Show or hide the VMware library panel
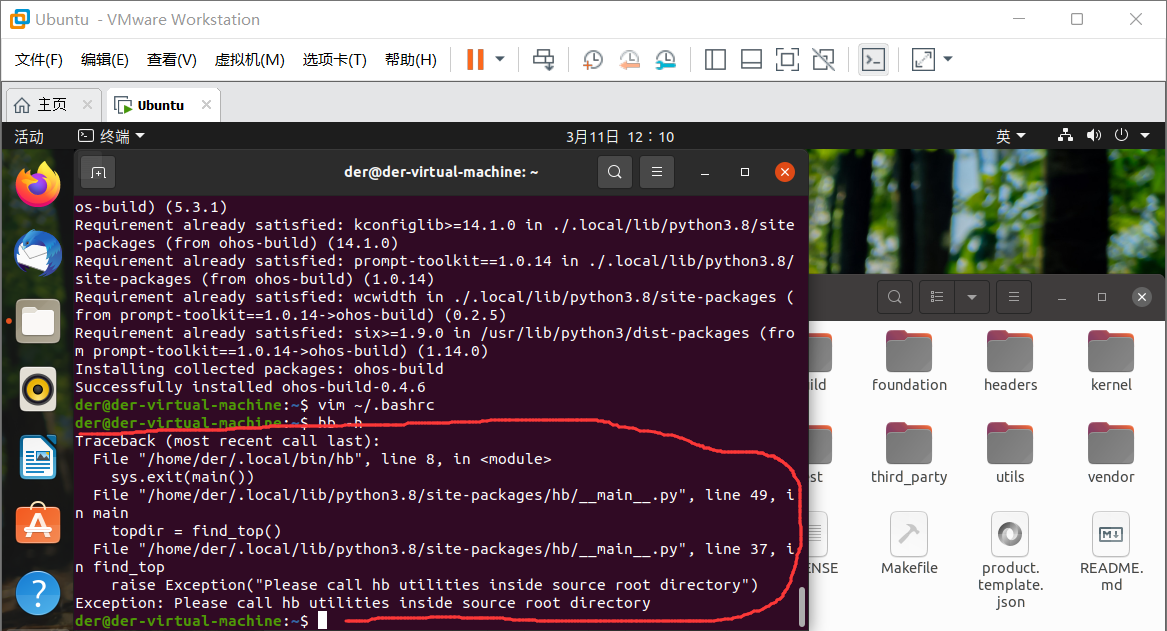1167x631 pixels. point(715,59)
